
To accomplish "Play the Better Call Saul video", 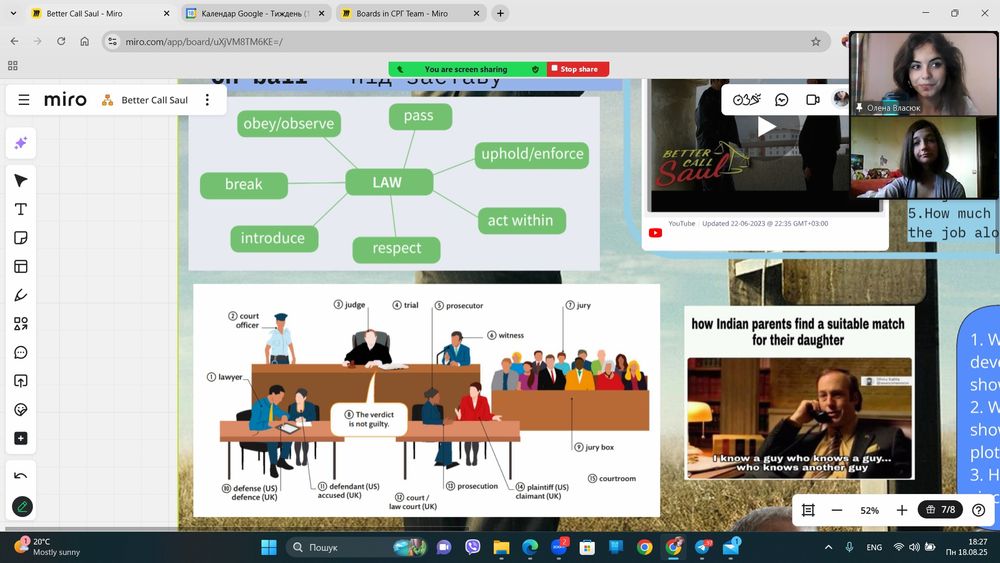I will pos(766,127).
